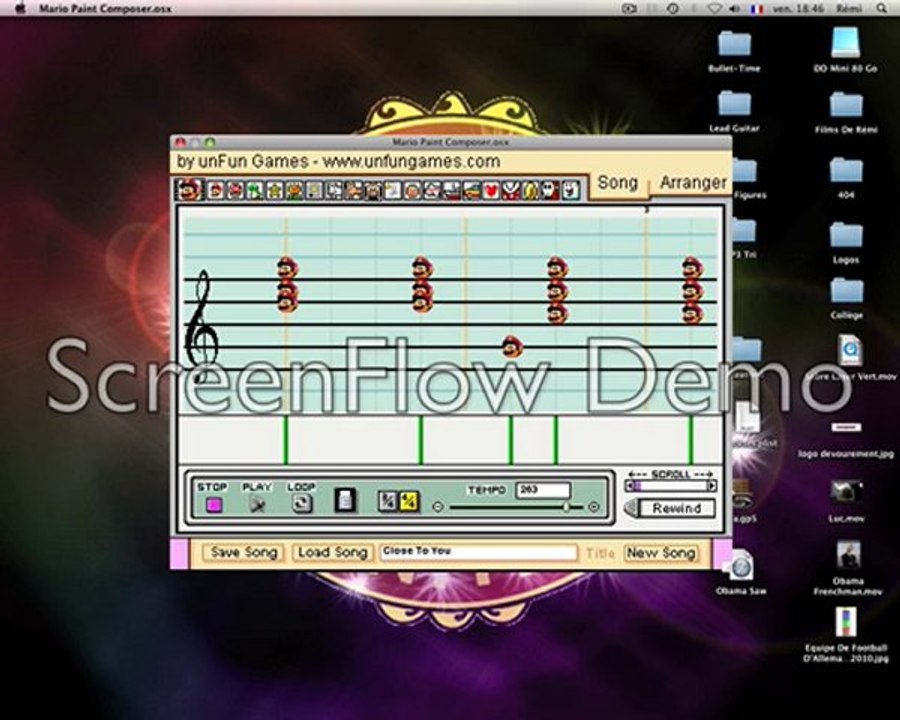The image size is (900, 720).
Task: Select the Piranha Plant instrument
Action: pyautogui.click(x=511, y=190)
